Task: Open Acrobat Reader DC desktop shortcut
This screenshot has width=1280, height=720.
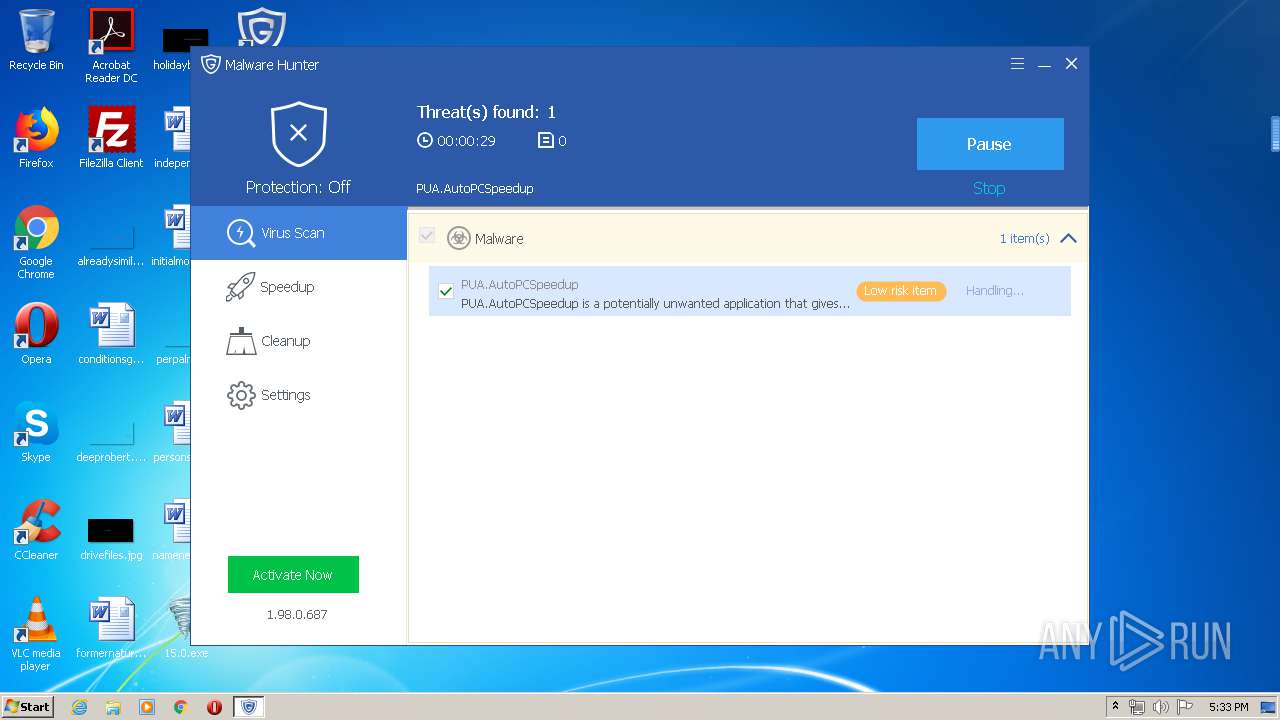Action: (111, 46)
